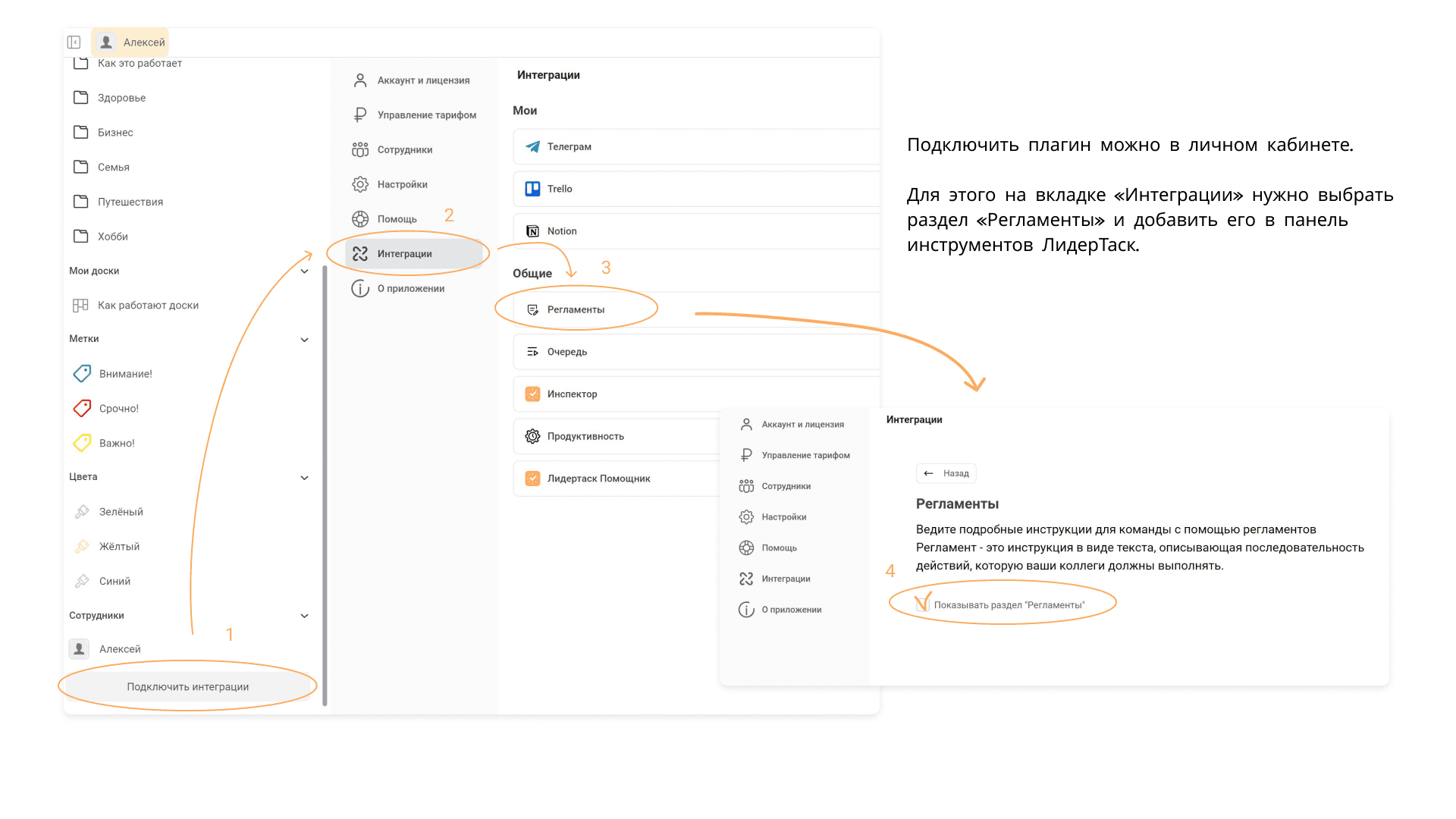The width and height of the screenshot is (1456, 819).
Task: Click the Подключить интеграции button
Action: 187,687
